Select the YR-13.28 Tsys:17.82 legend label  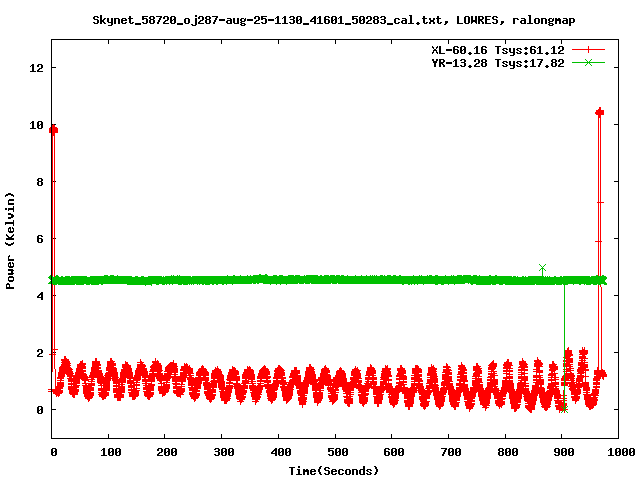(498, 63)
